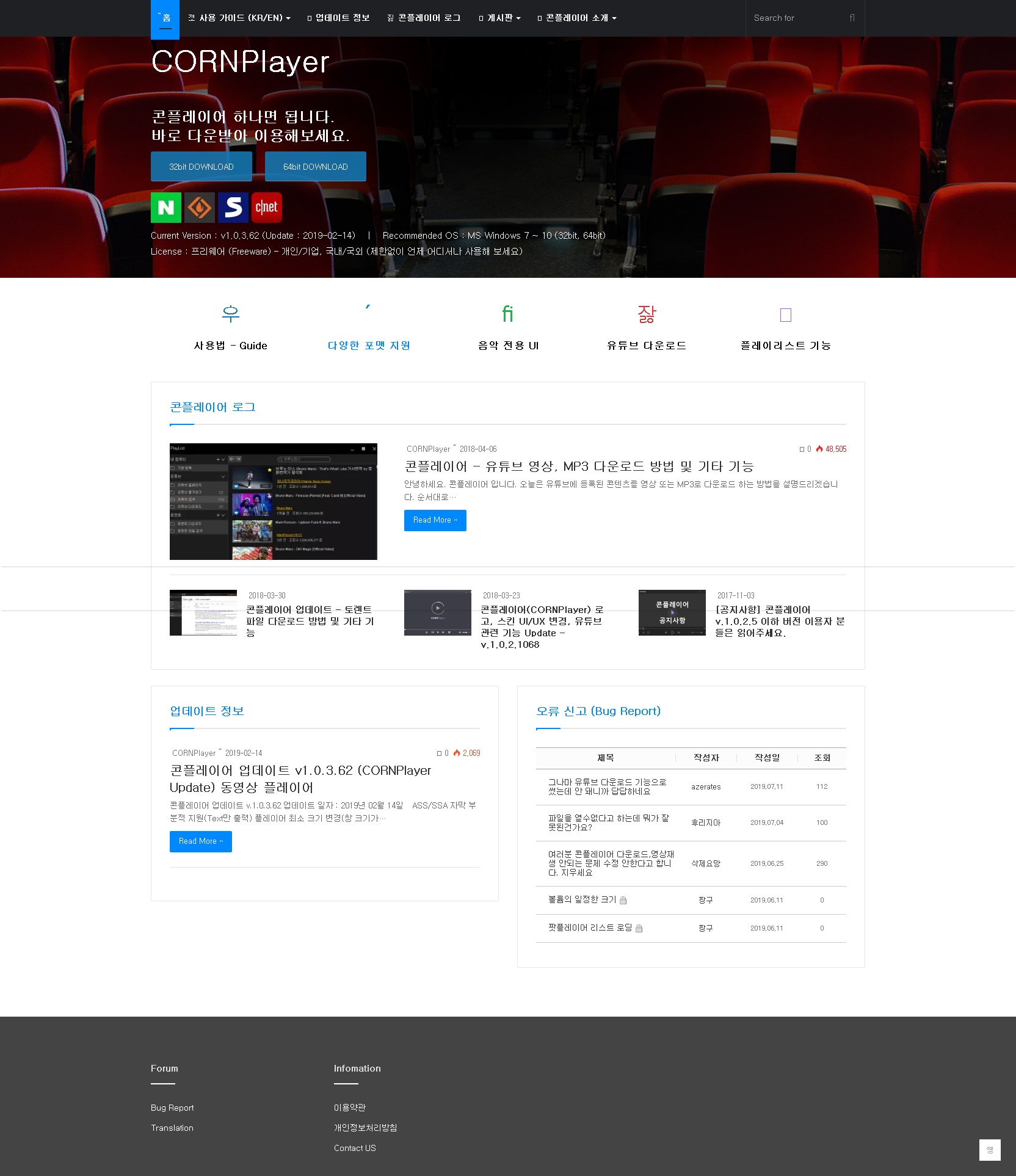1016x1176 pixels.
Task: Click the 2,069 views flame icon
Action: (457, 753)
